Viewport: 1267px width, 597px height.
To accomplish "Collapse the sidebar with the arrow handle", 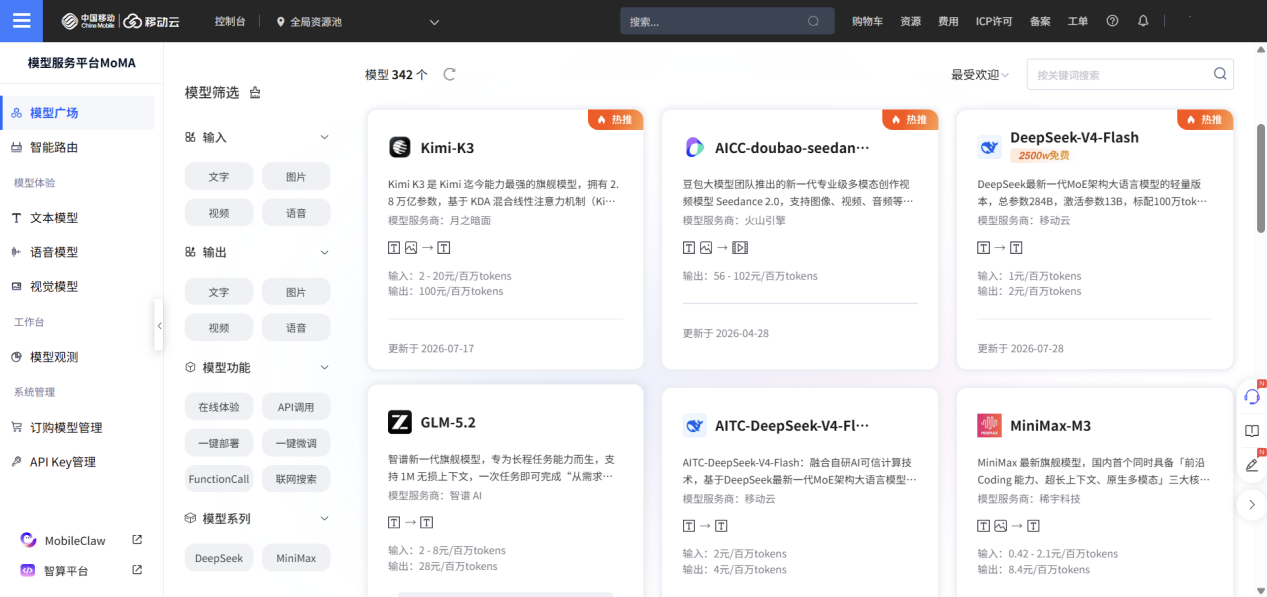I will [159, 325].
